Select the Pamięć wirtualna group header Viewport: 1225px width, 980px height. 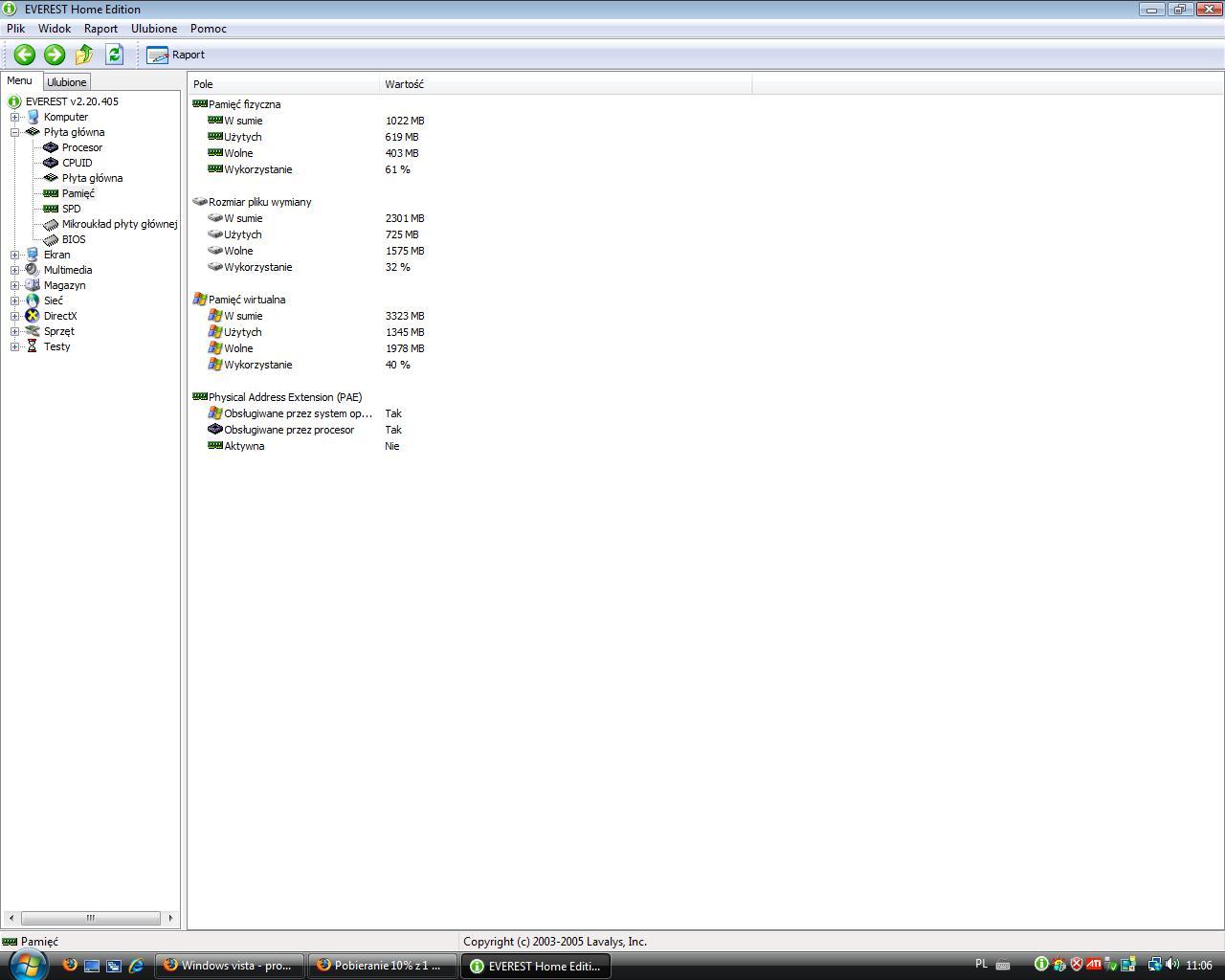coord(247,300)
